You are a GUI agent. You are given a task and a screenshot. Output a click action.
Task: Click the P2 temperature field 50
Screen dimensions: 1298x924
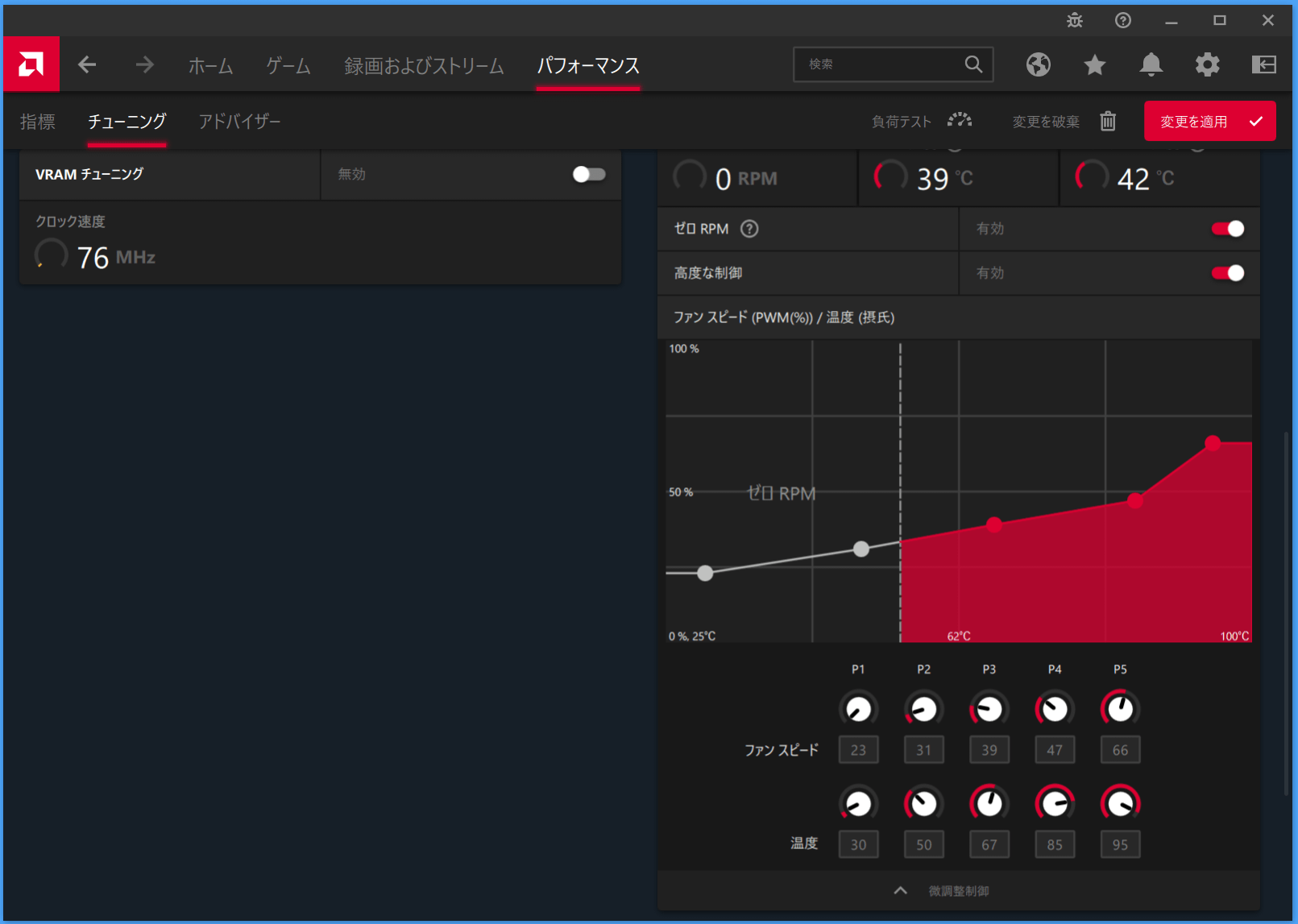[924, 844]
